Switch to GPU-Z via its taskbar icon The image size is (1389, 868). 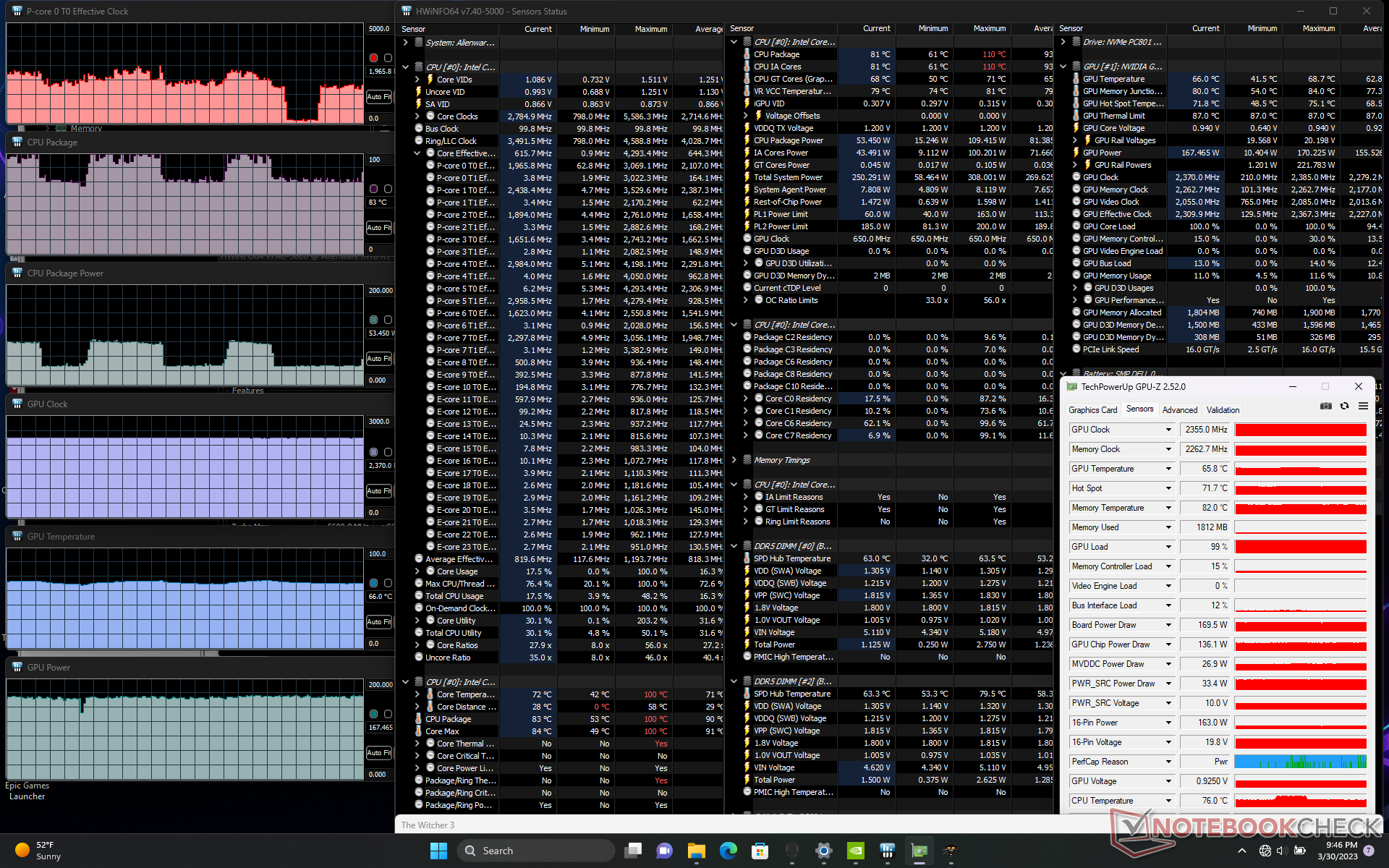[919, 851]
